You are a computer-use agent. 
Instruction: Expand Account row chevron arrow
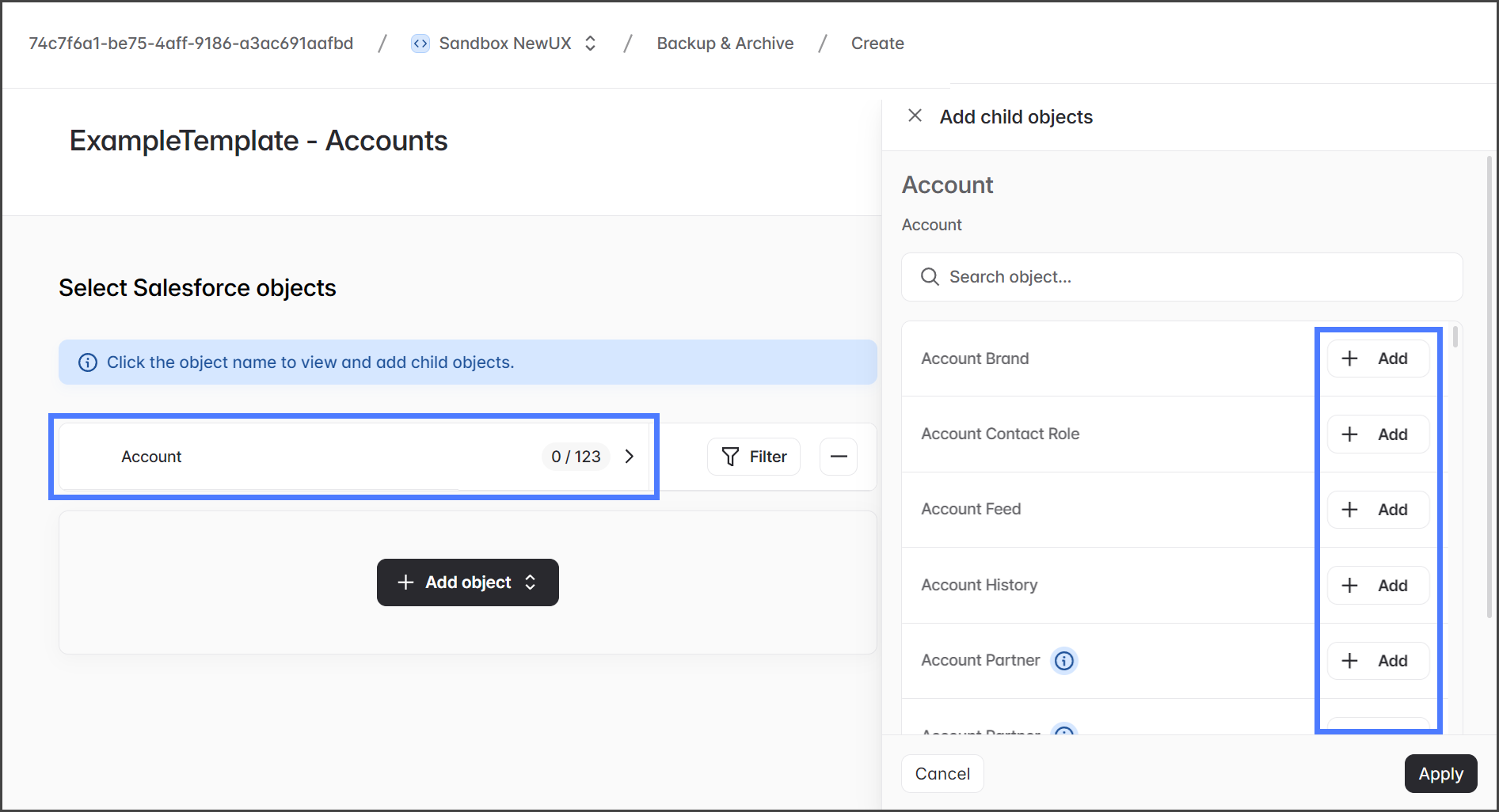point(630,457)
